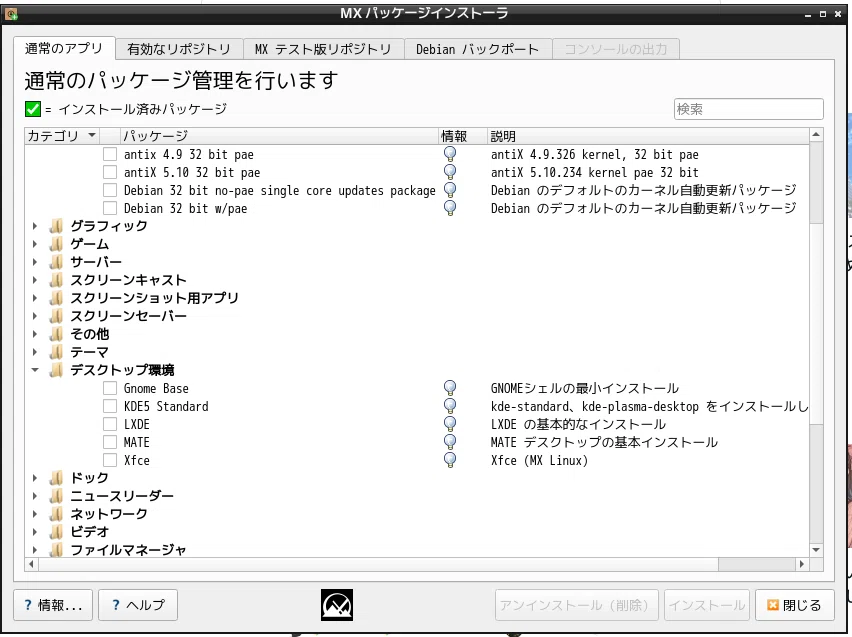Click horizontal scrollbar right arrow
The image size is (852, 637).
[x=802, y=564]
